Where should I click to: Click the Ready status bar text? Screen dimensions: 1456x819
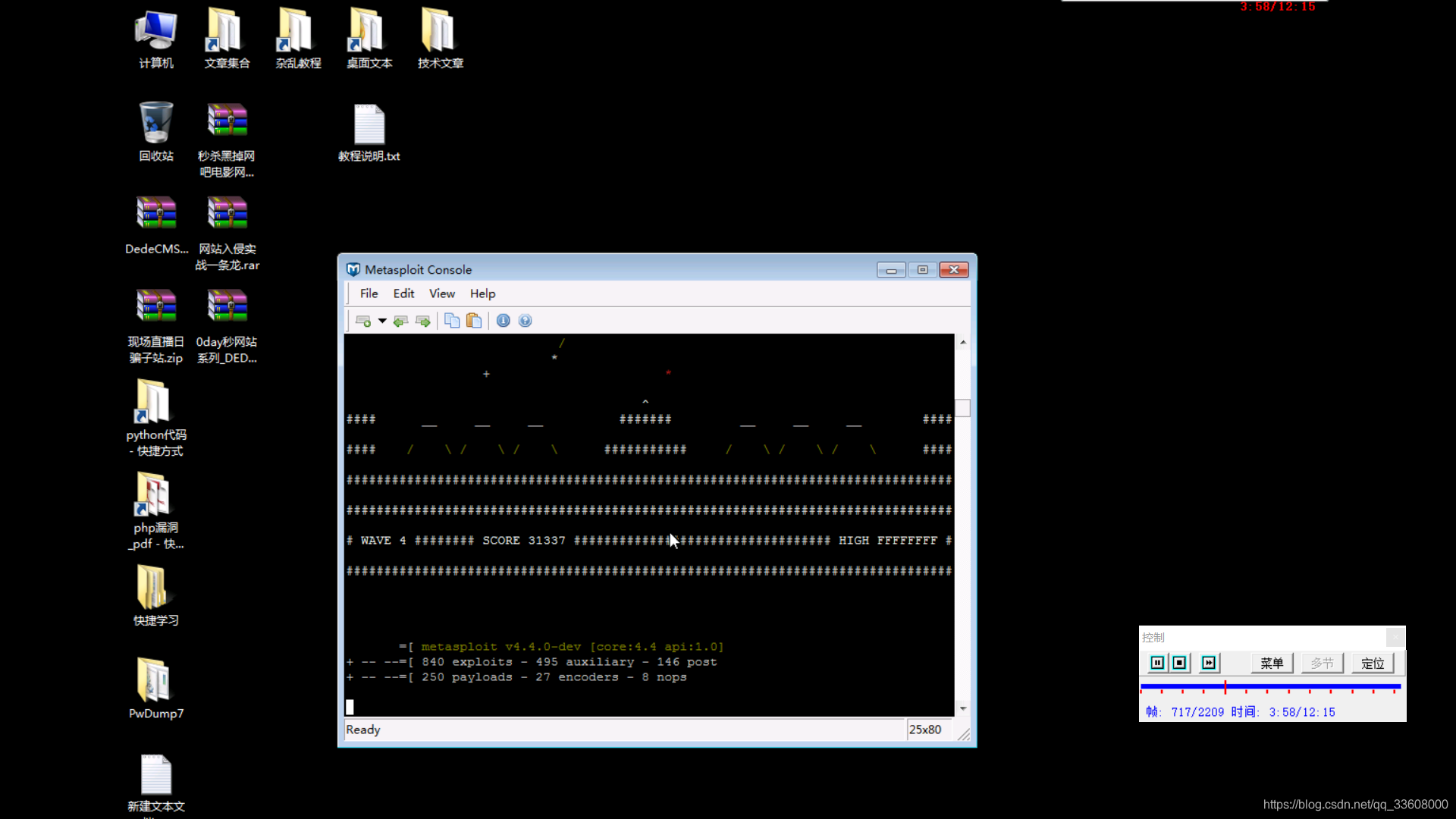363,730
